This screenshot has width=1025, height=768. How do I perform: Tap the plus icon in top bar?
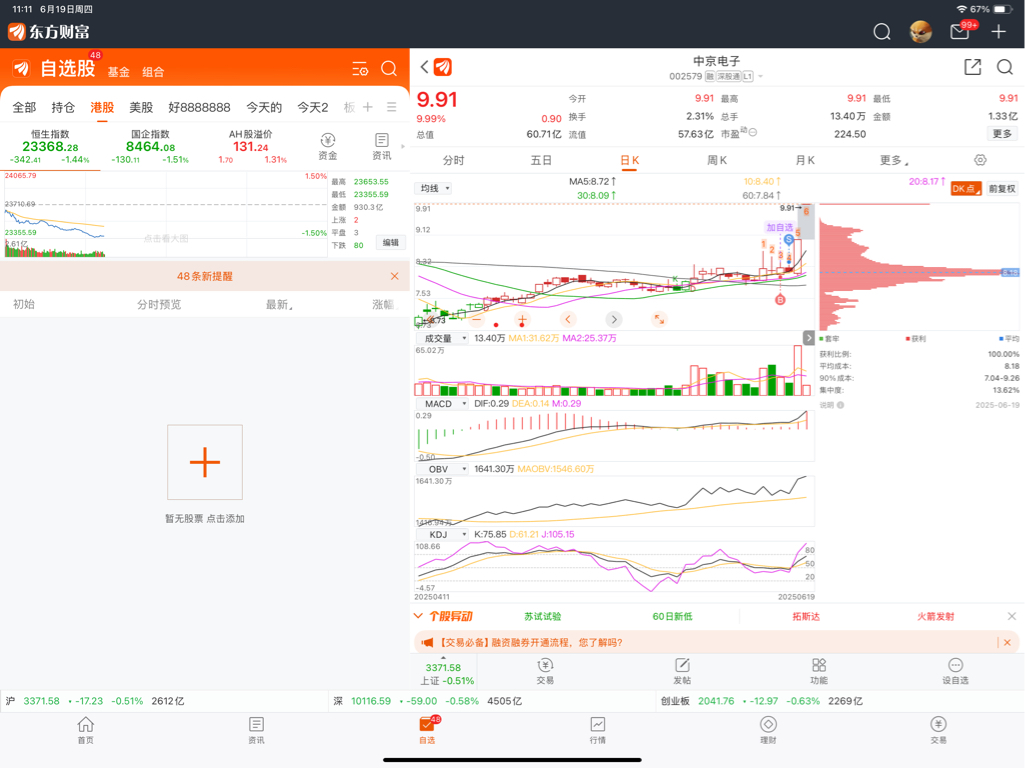pyautogui.click(x=998, y=31)
